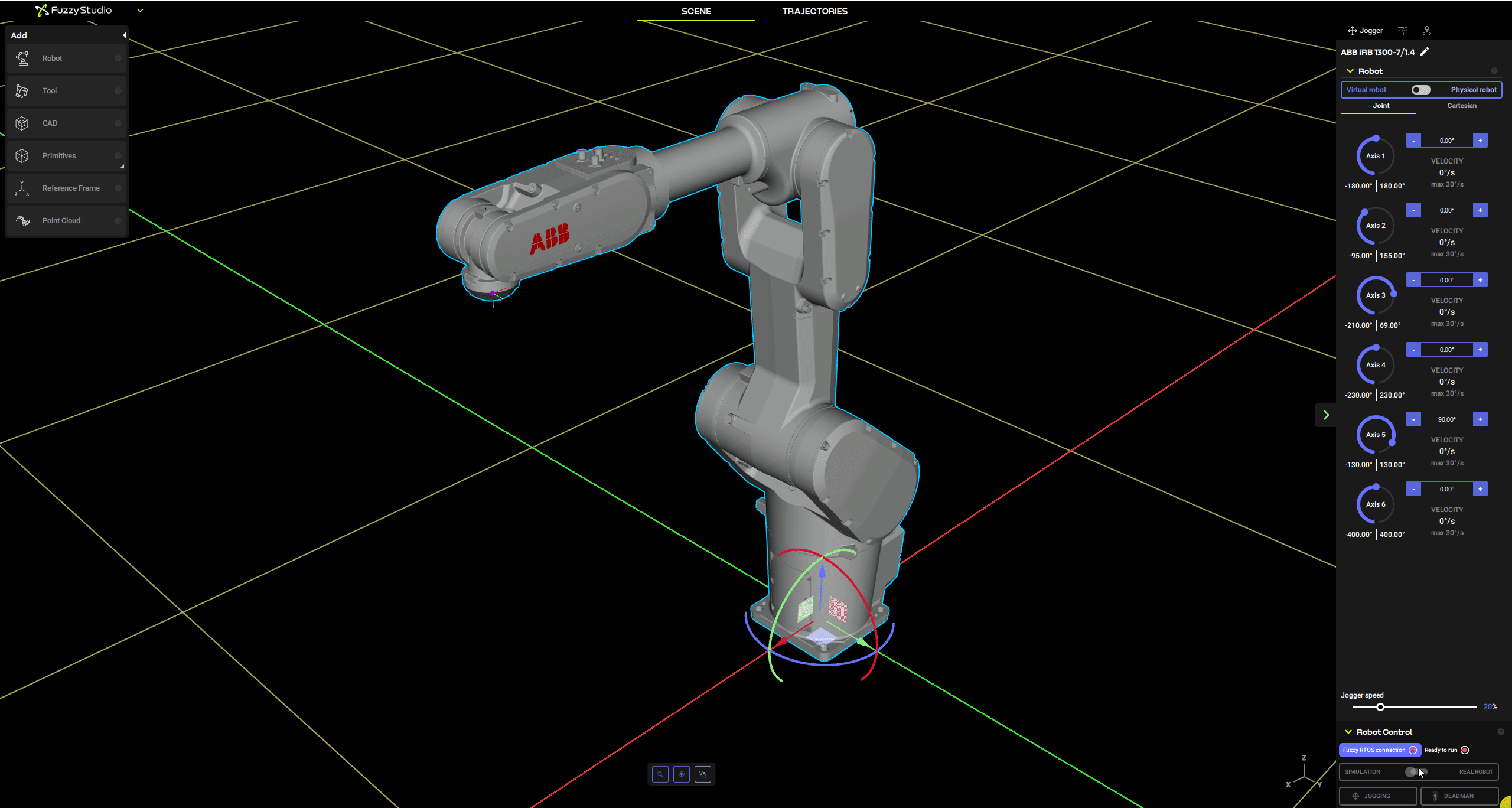Click the Axis 6 dial arc
1512x808 pixels.
point(1376,504)
